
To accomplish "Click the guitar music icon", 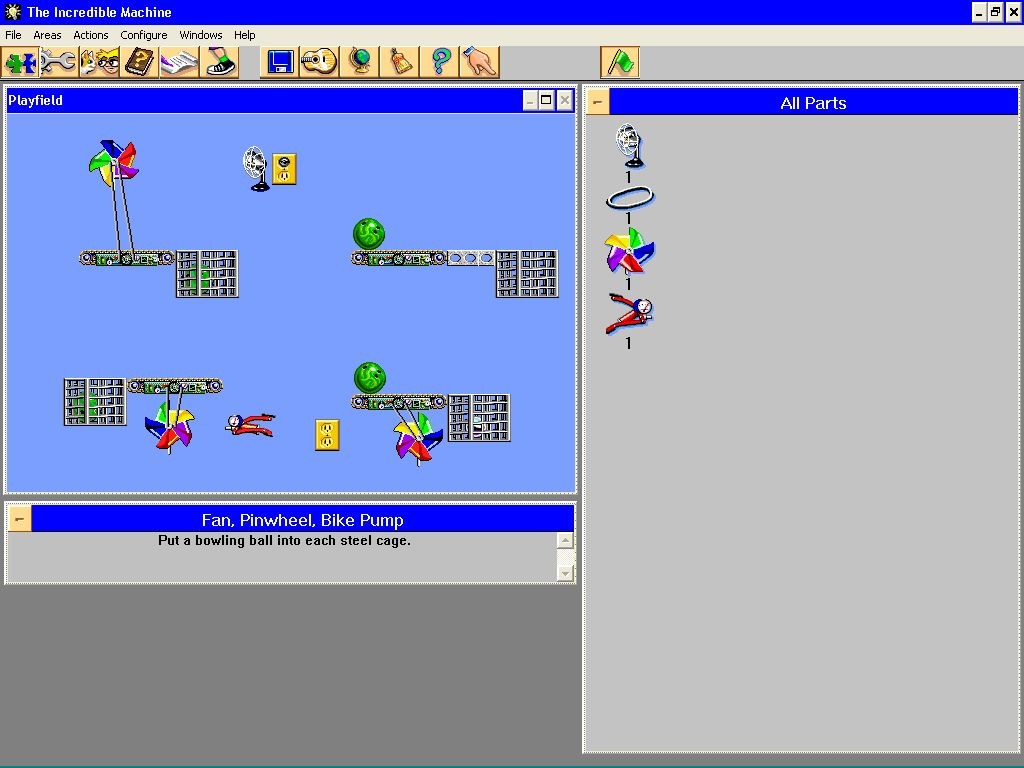I will click(319, 63).
